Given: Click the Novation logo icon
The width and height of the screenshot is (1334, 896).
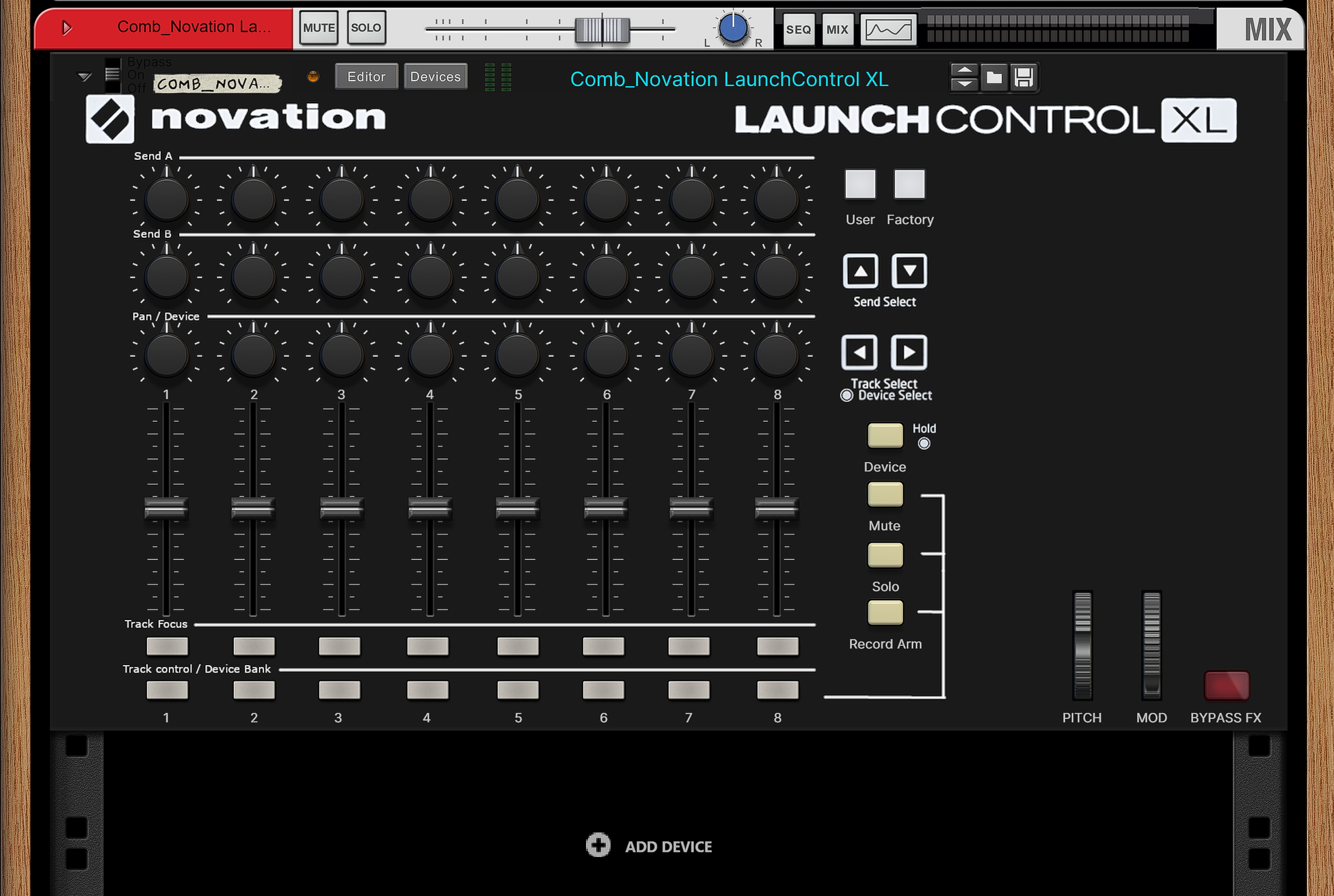Looking at the screenshot, I should click(110, 119).
